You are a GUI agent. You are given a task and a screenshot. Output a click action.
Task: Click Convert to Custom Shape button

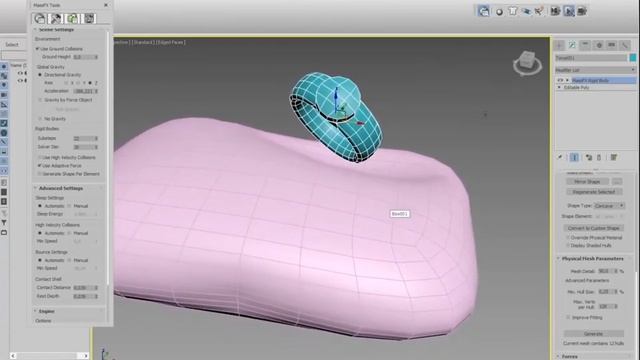(593, 228)
